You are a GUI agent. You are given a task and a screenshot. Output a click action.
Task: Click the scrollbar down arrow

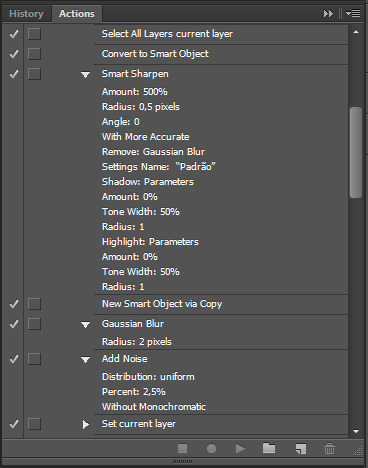click(x=356, y=431)
